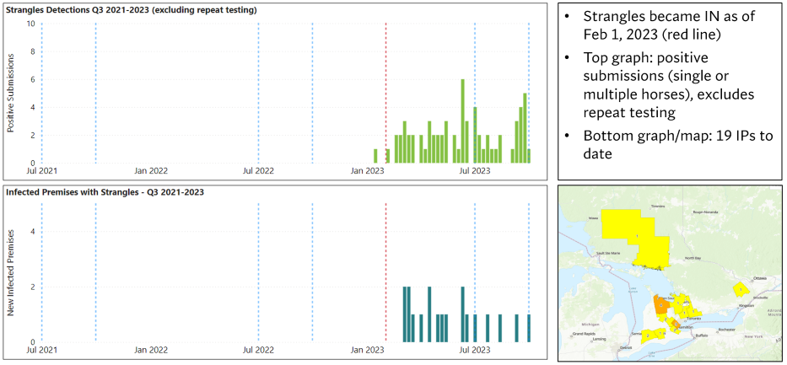This screenshot has width=787, height=365.
Task: Click 'Jul 2021' on the bottom graph x-axis
Action: 42,349
